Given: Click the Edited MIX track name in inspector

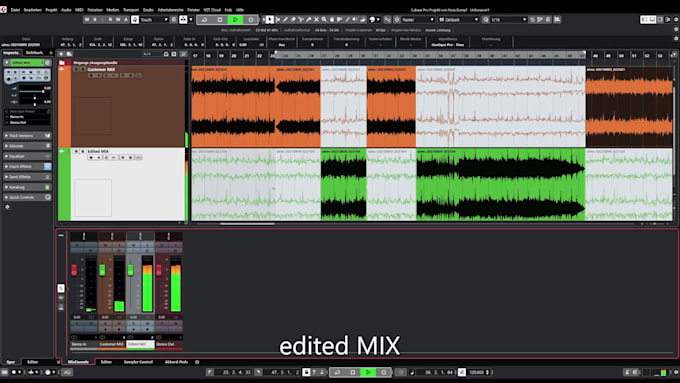Looking at the screenshot, I should click(27, 63).
